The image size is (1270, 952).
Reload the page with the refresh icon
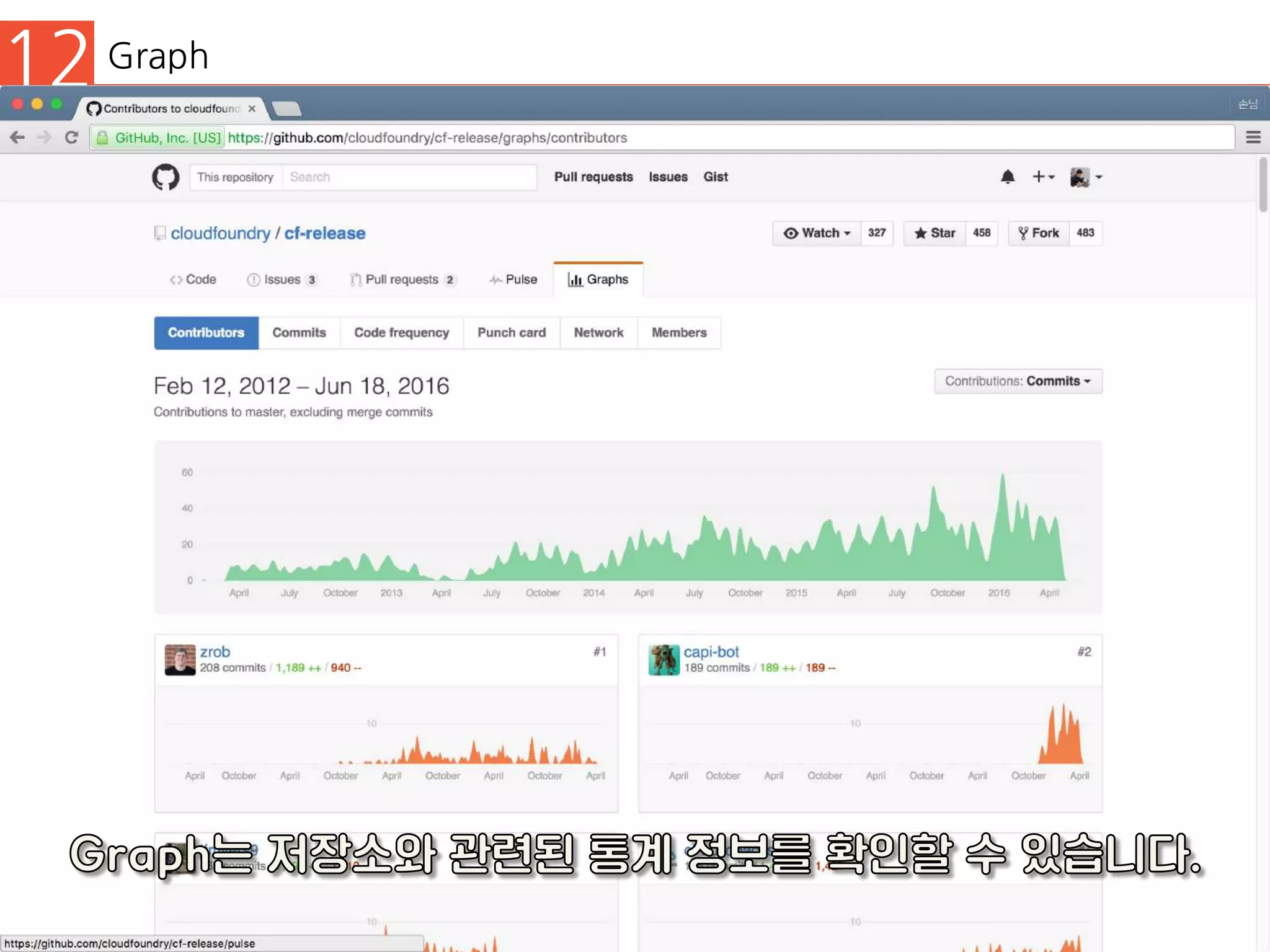[x=71, y=137]
